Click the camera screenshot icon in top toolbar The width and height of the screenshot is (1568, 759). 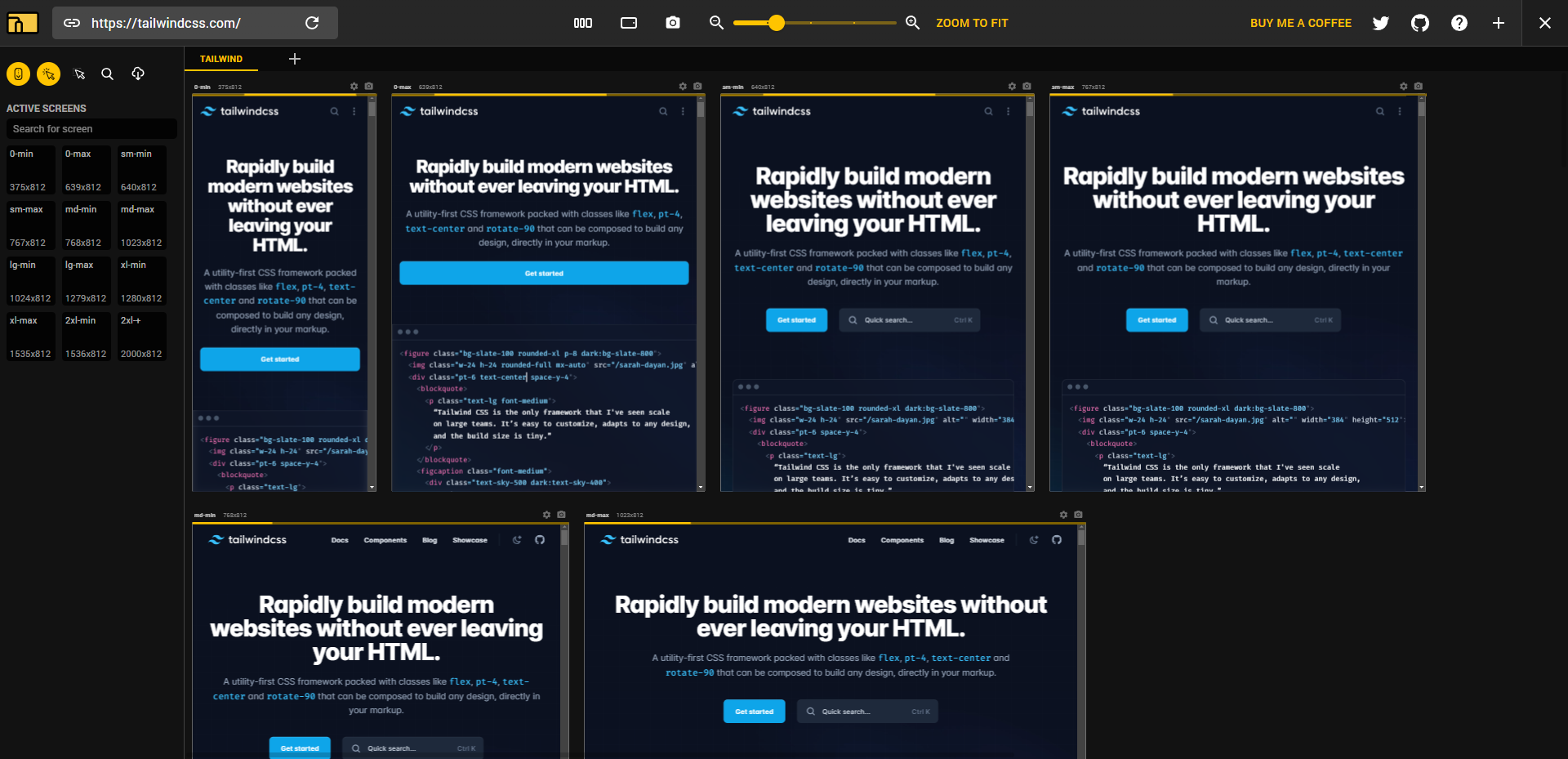tap(673, 23)
